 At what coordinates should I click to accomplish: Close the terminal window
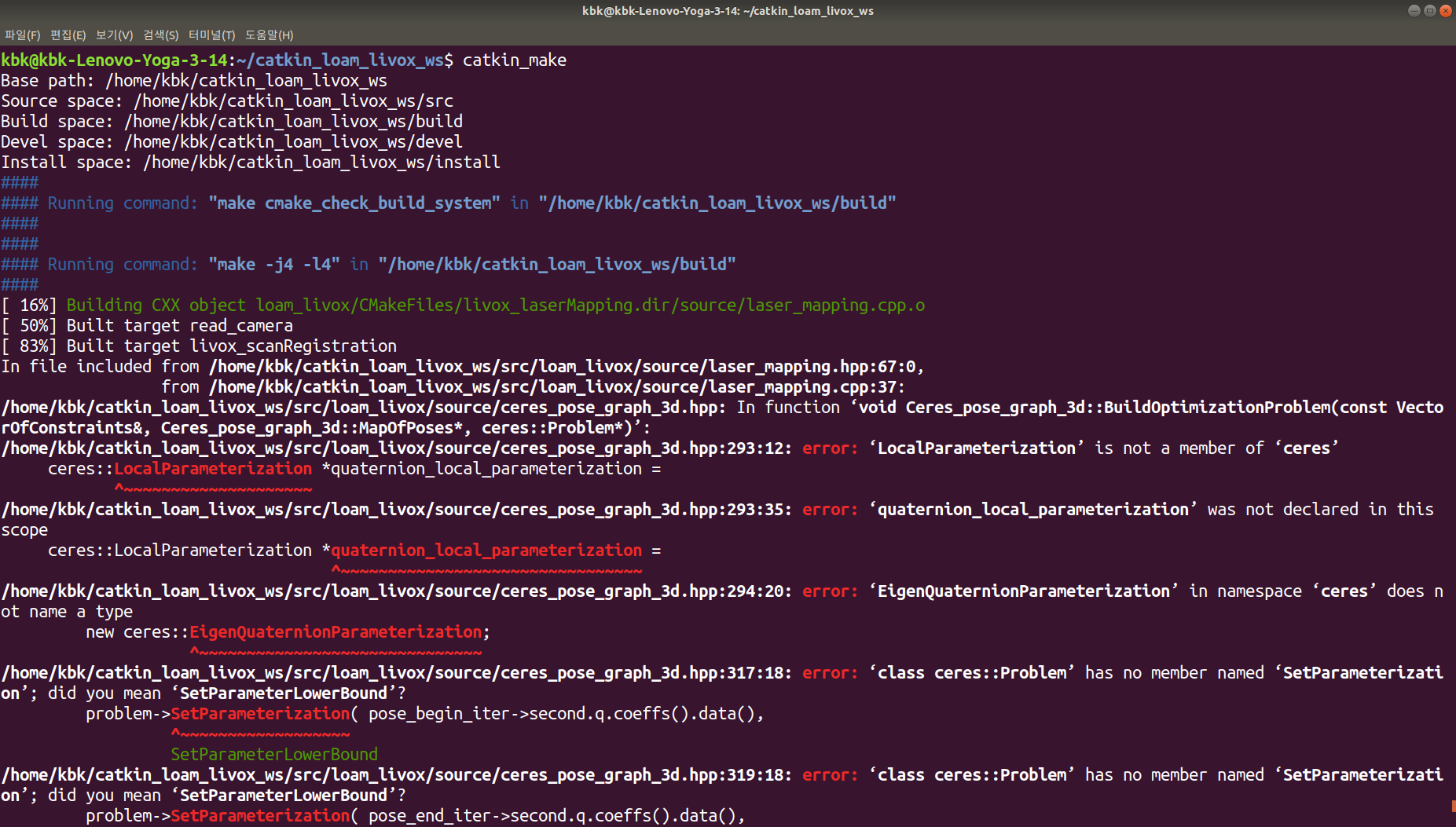(1445, 11)
